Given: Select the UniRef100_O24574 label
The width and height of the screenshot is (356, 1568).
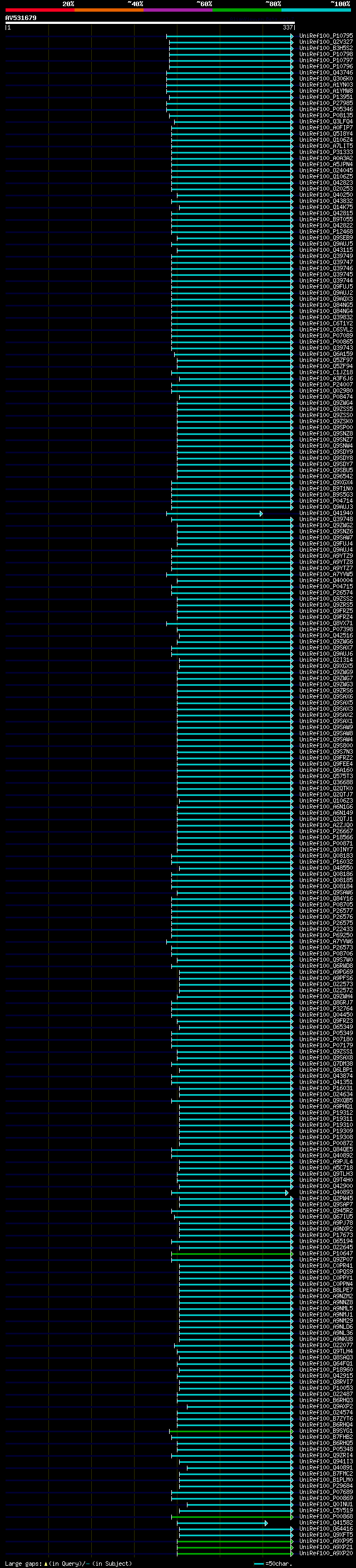Looking at the screenshot, I should click(325, 1413).
